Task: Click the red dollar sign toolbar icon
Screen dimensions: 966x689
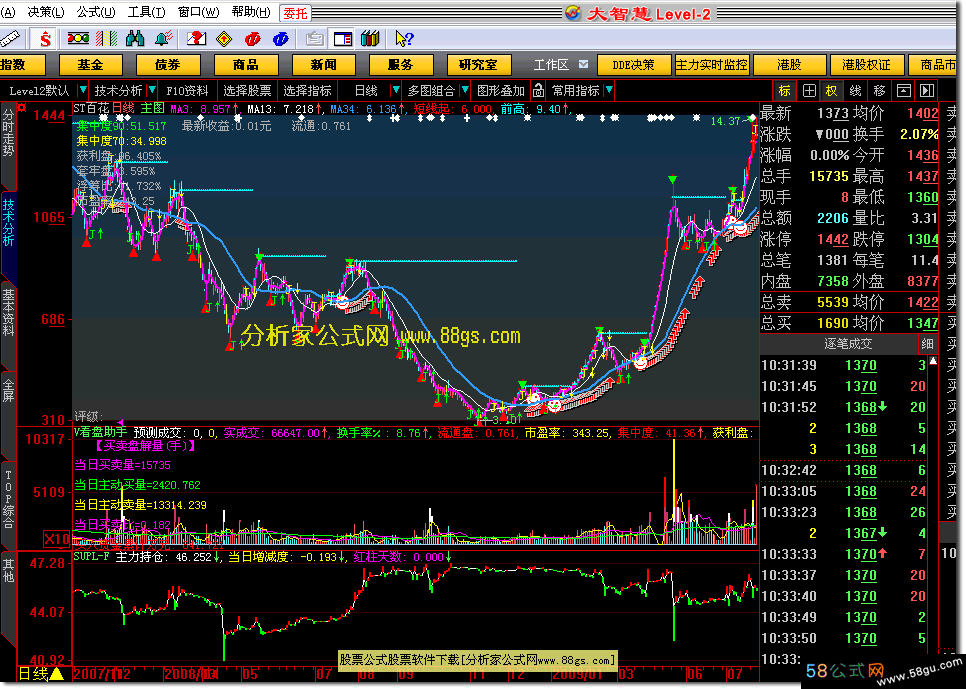Action: 45,39
